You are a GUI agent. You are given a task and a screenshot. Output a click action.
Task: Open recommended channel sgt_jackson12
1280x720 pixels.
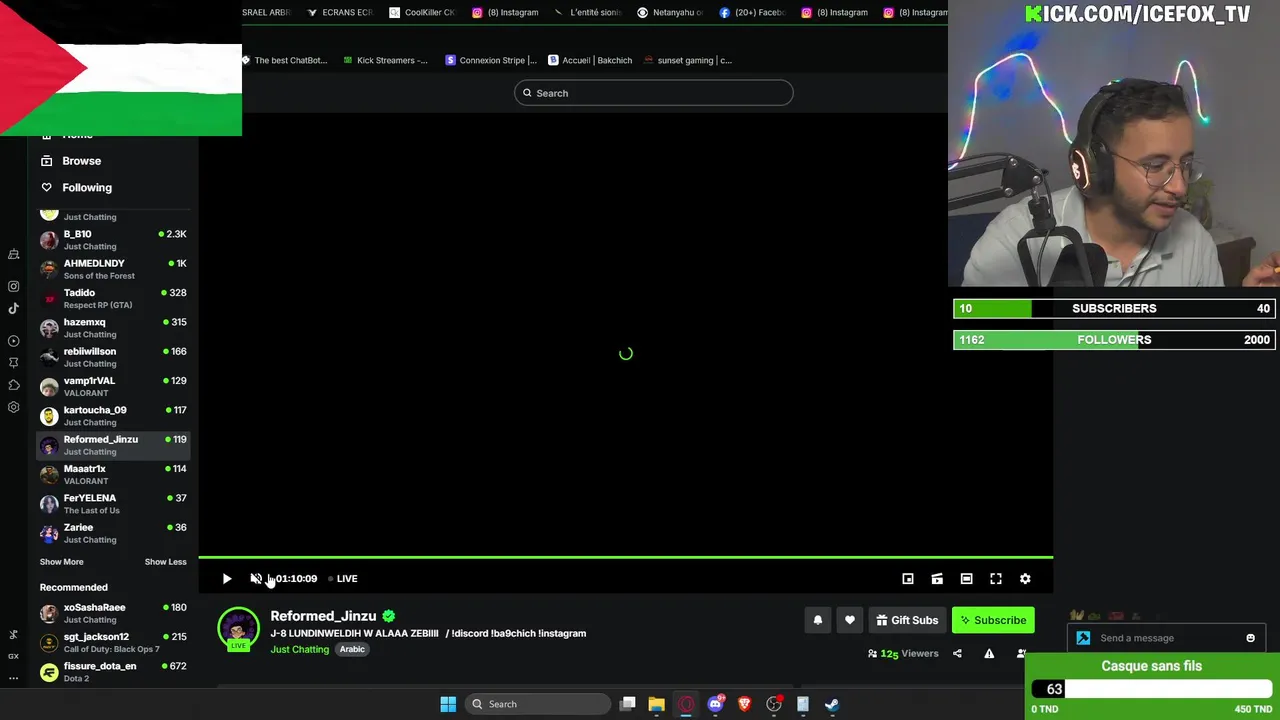pos(113,642)
